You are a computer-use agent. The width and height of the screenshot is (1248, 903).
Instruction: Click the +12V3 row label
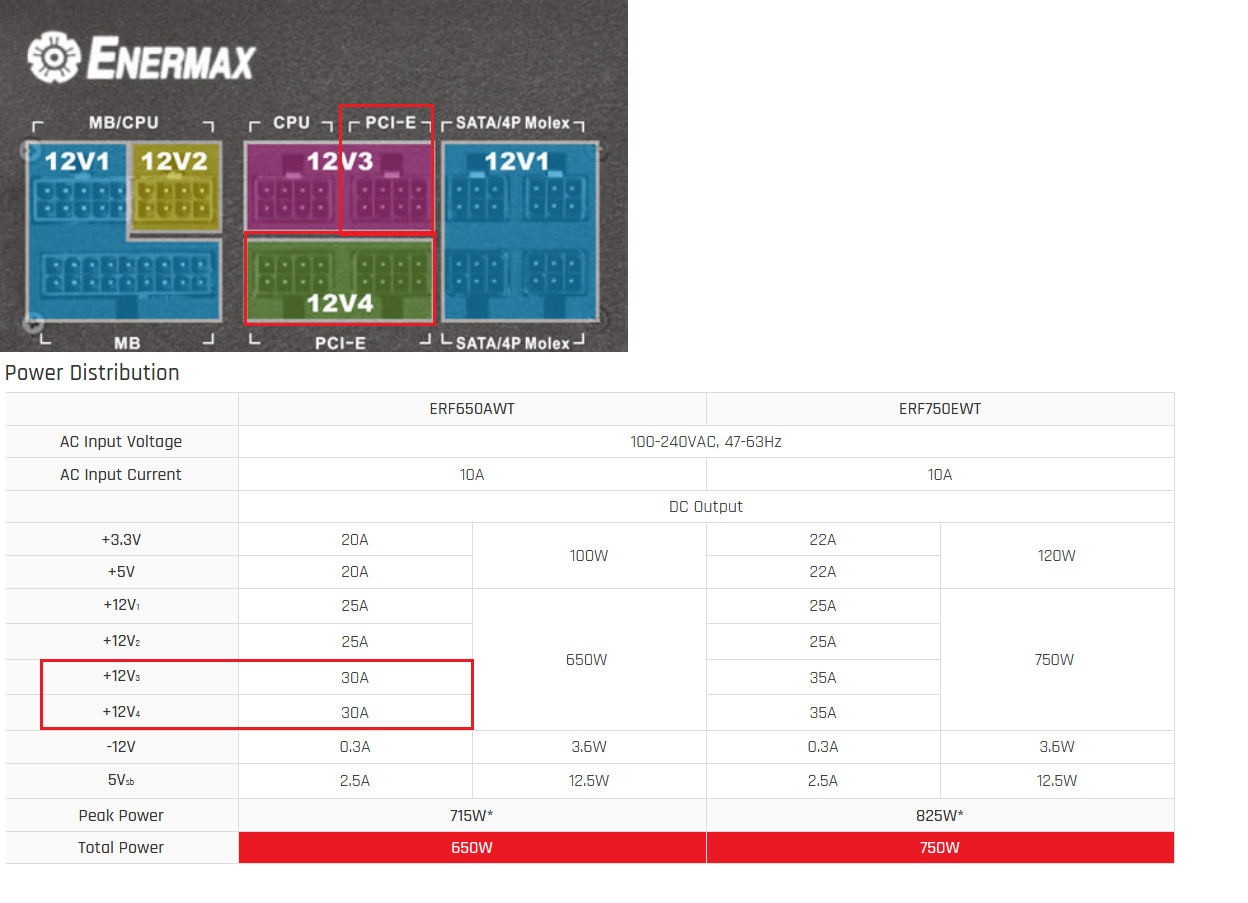121,678
